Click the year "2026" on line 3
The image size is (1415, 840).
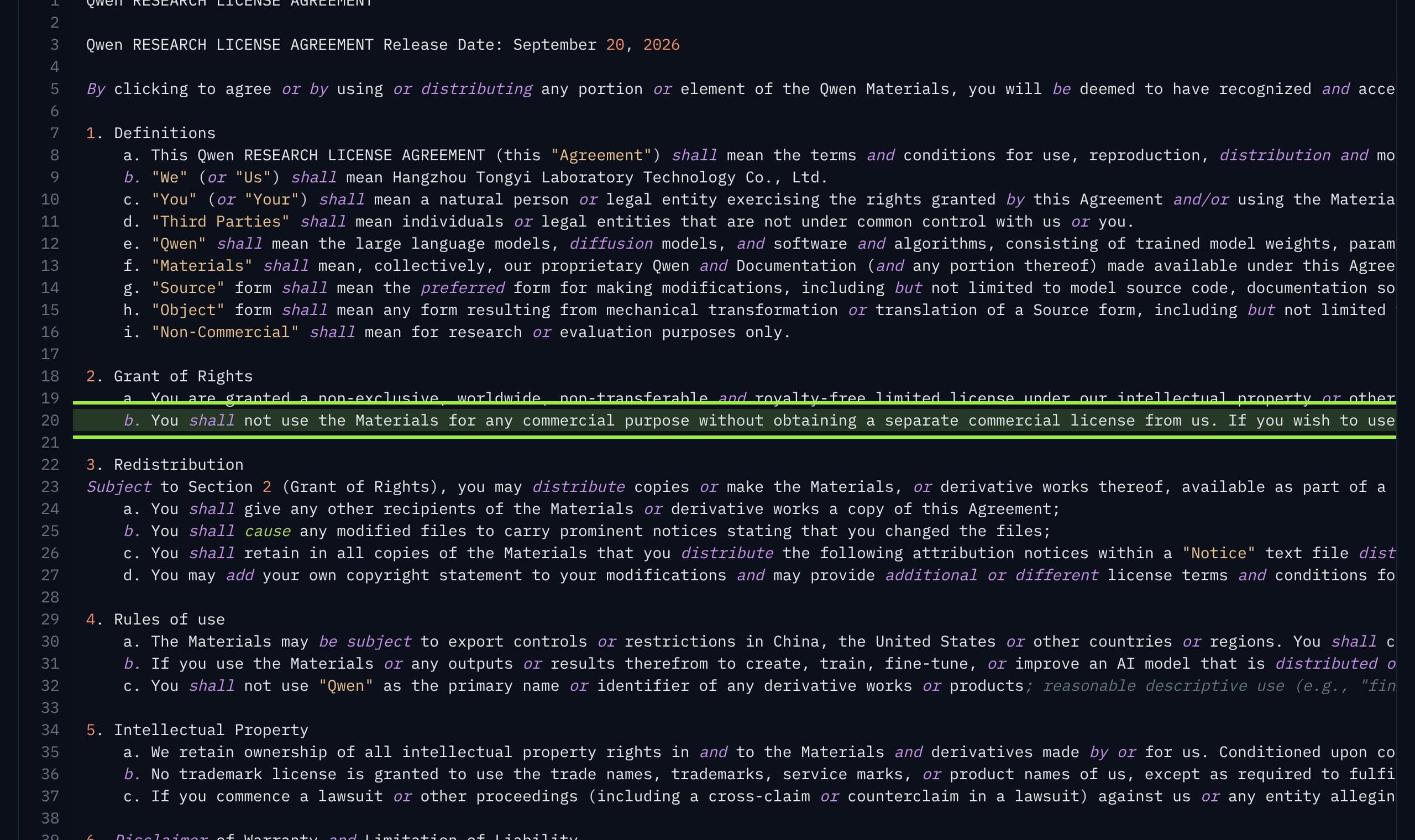pyautogui.click(x=661, y=45)
